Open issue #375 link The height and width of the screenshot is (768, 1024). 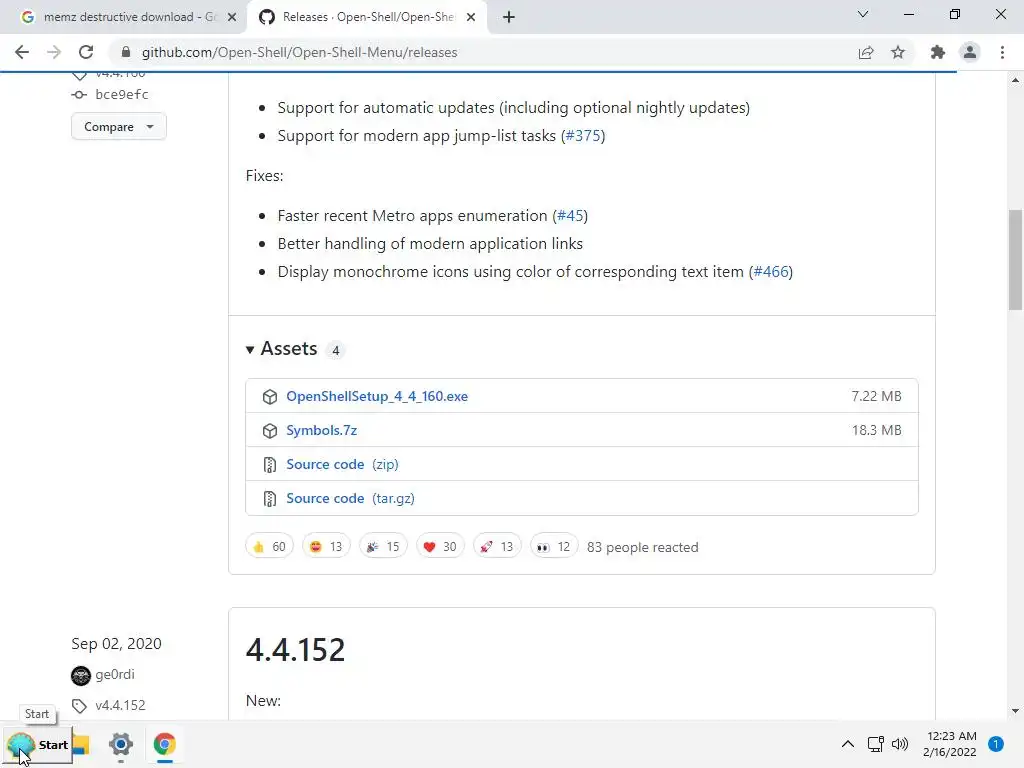tap(583, 136)
